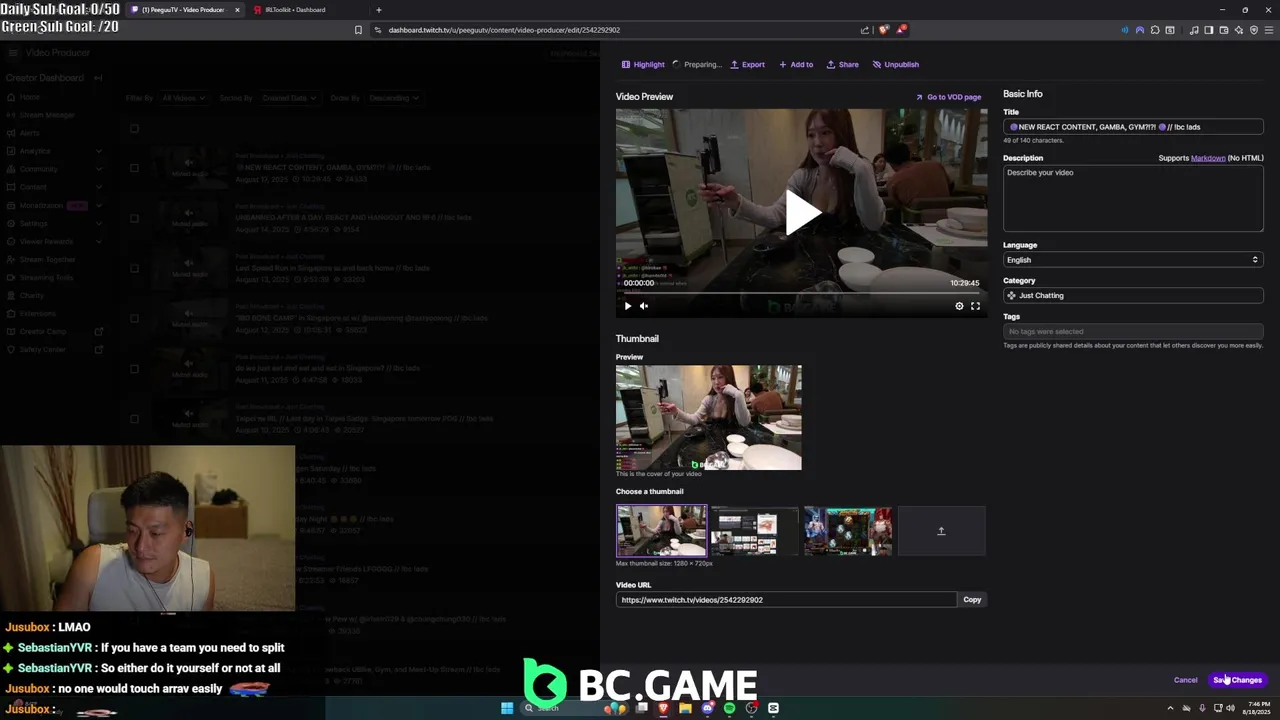
Task: Click the Unpublish button
Action: click(x=895, y=64)
